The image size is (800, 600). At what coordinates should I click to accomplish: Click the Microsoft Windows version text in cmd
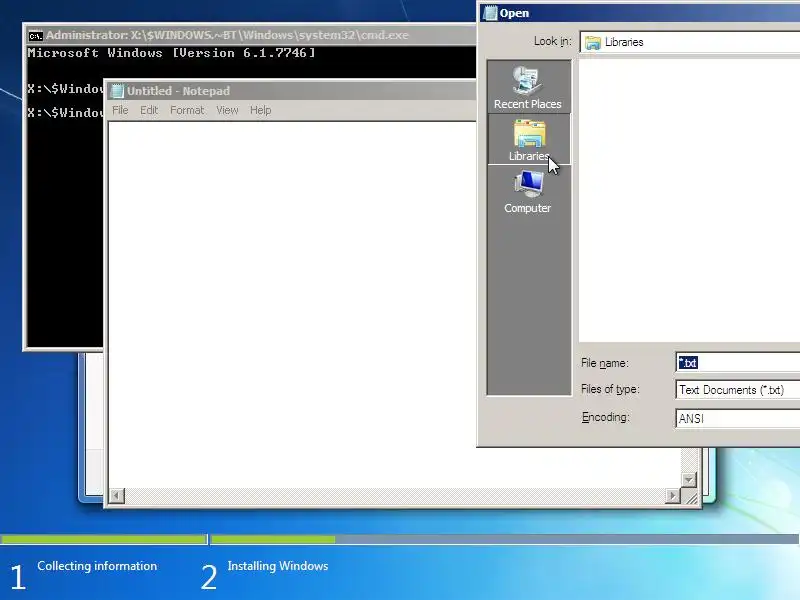tap(171, 53)
